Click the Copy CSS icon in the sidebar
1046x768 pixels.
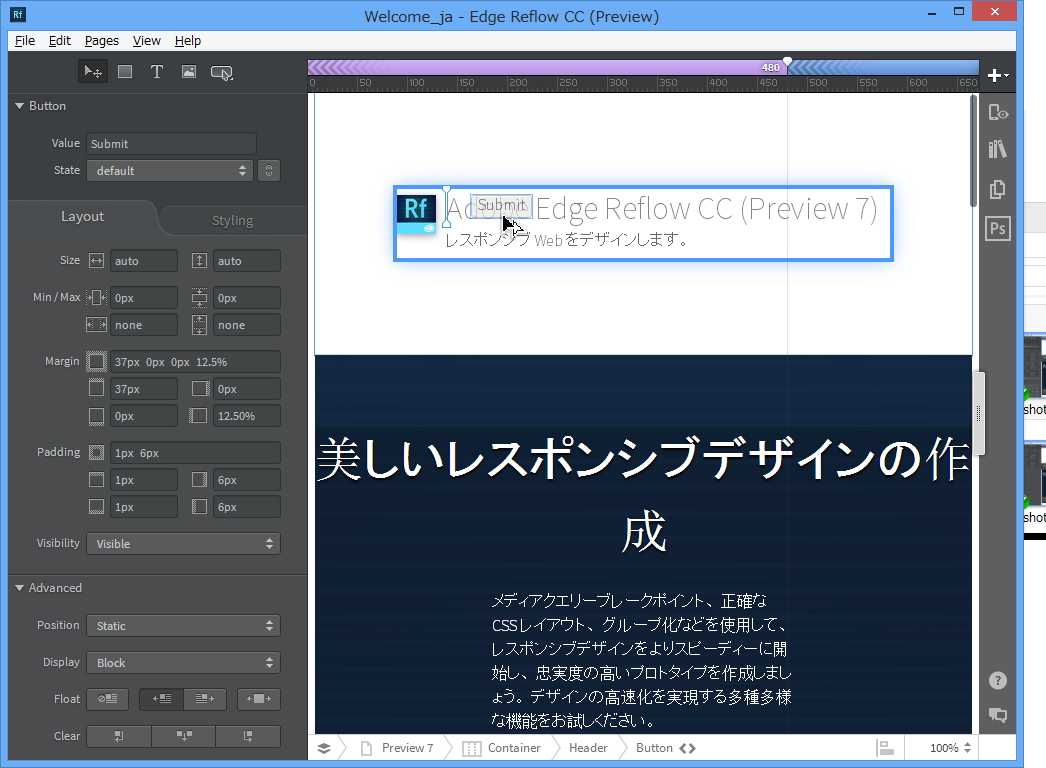[997, 188]
